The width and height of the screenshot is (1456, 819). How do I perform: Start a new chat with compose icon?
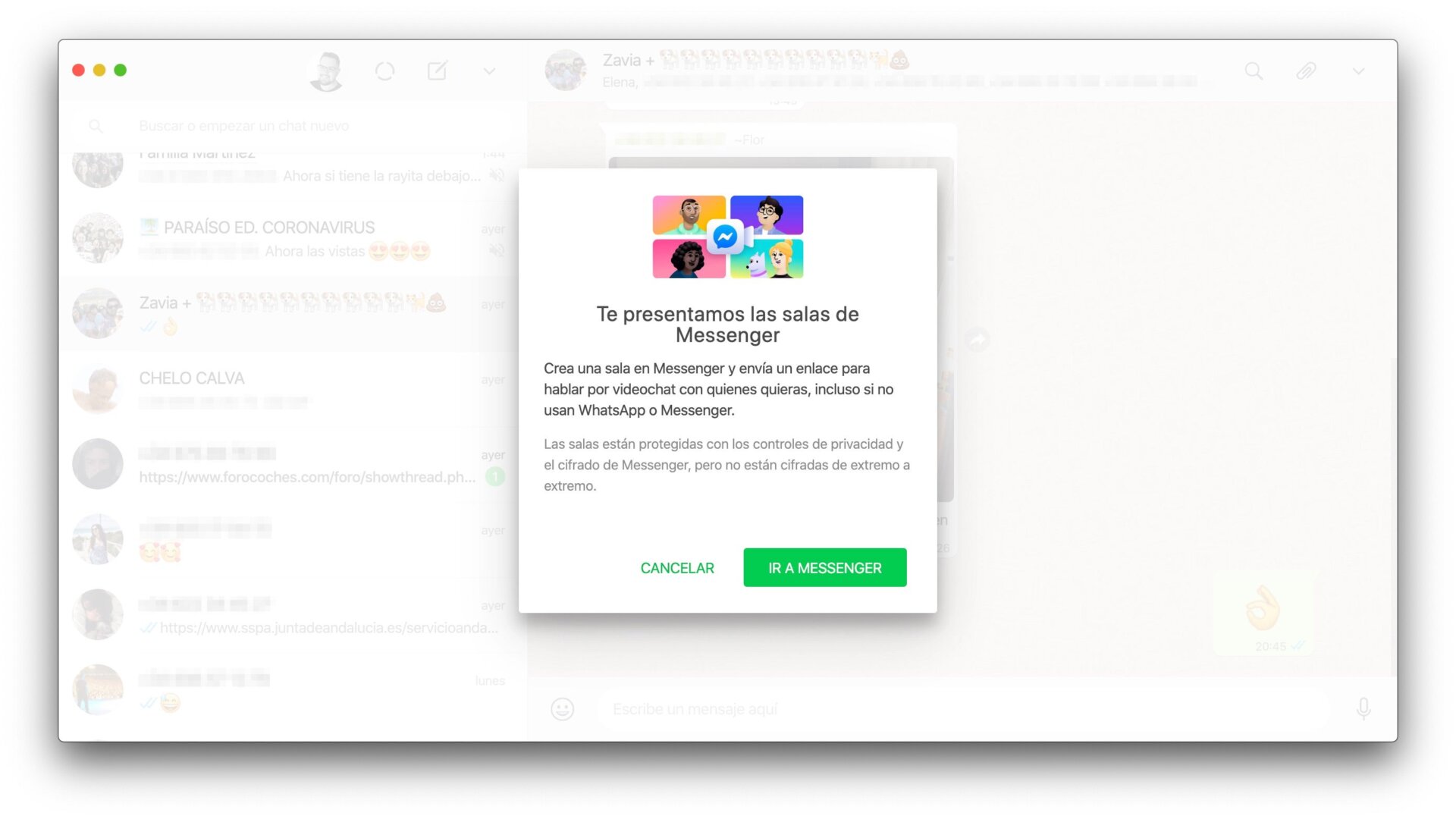[438, 71]
